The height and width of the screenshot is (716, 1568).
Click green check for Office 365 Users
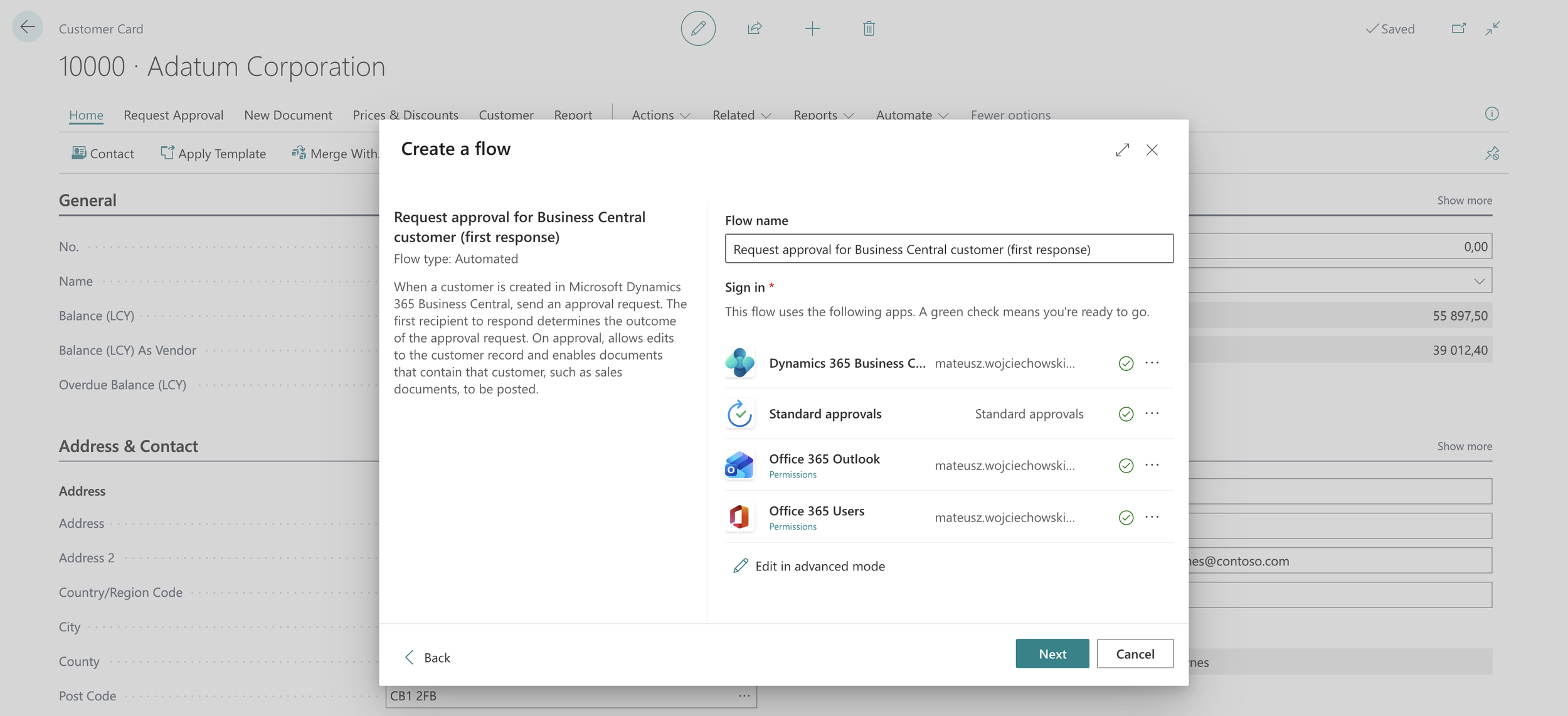pyautogui.click(x=1126, y=518)
